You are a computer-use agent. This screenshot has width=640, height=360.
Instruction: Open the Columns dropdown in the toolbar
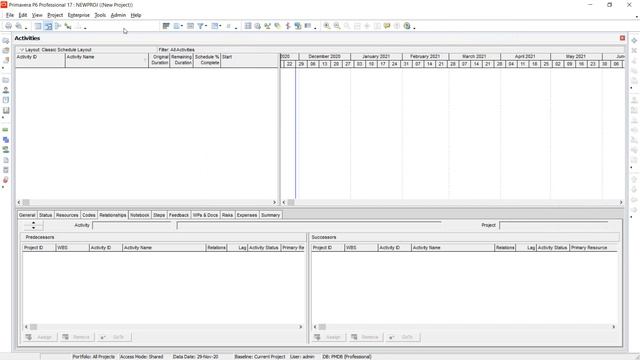pyautogui.click(x=178, y=26)
